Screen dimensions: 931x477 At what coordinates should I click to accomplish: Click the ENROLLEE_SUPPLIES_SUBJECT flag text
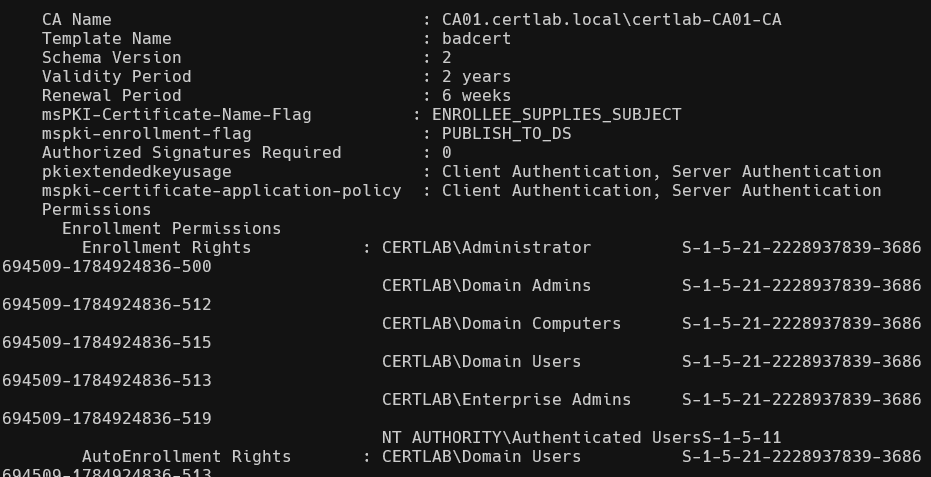556,114
